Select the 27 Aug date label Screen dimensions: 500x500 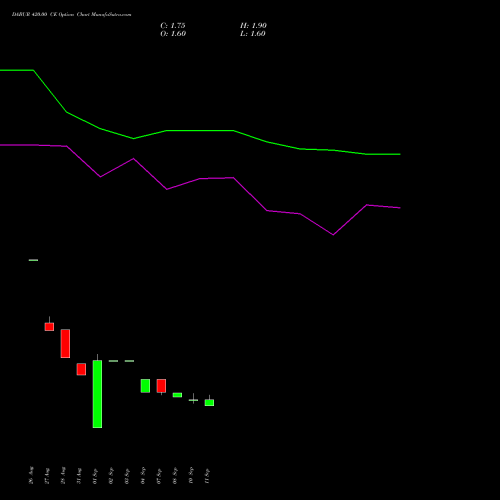click(x=47, y=476)
